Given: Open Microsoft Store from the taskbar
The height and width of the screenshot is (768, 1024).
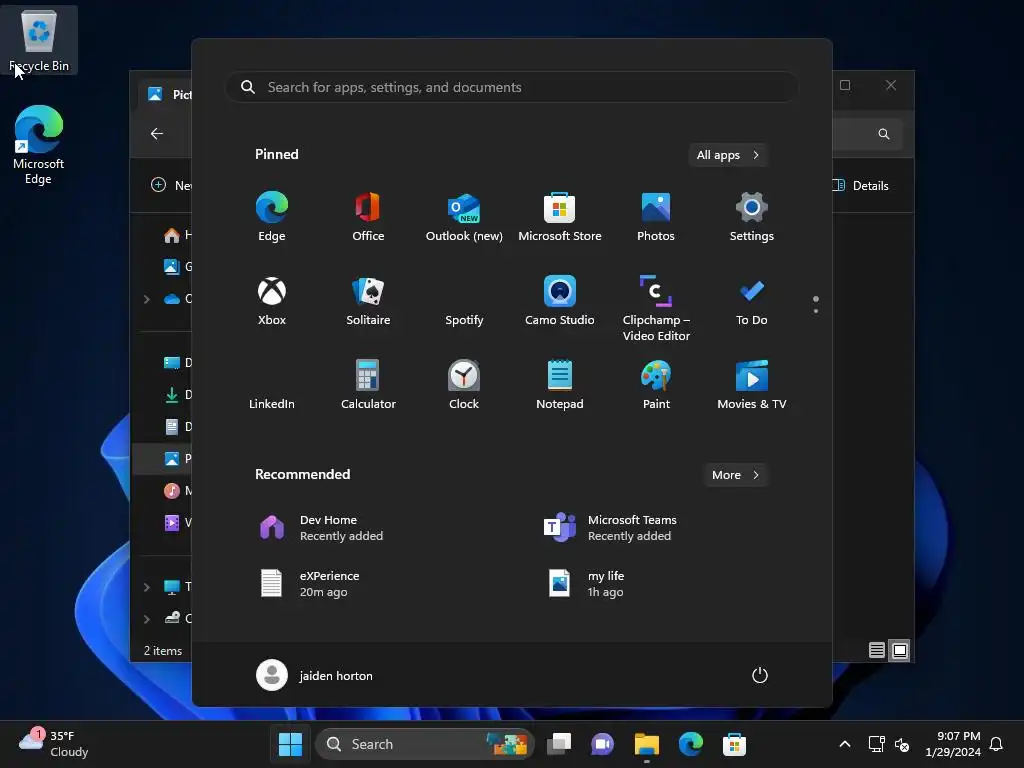Looking at the screenshot, I should (x=734, y=744).
